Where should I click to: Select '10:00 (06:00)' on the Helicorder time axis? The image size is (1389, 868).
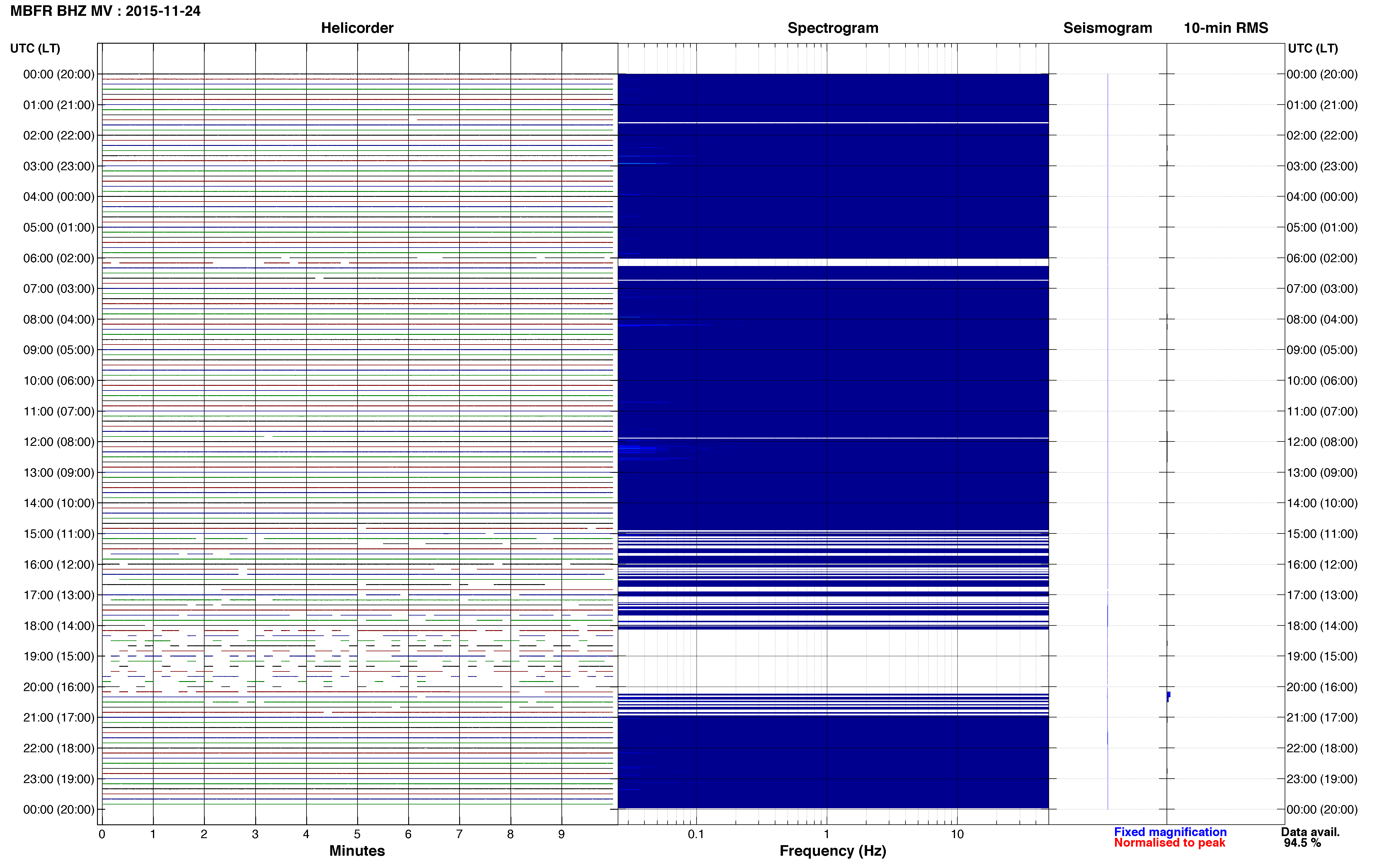59,381
